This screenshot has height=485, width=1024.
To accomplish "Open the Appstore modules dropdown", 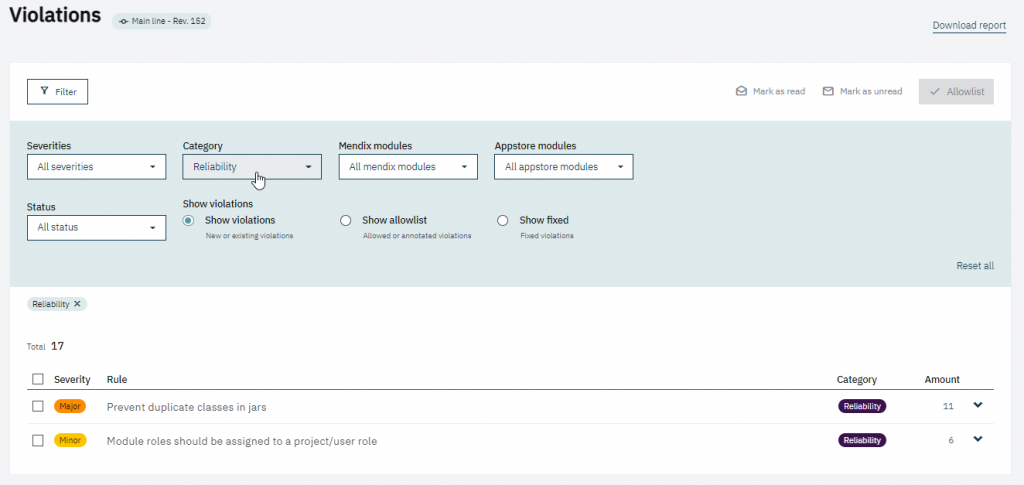I will [564, 167].
